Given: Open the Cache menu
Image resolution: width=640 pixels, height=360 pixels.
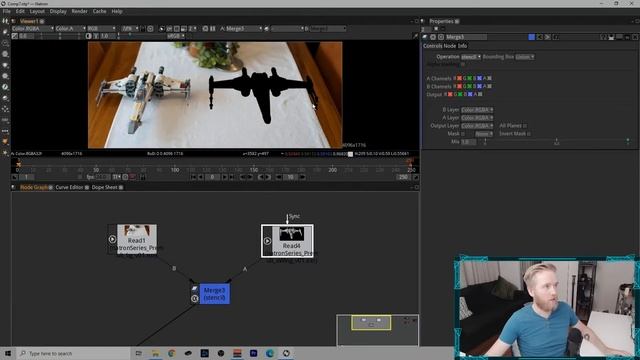Looking at the screenshot, I should pos(99,11).
